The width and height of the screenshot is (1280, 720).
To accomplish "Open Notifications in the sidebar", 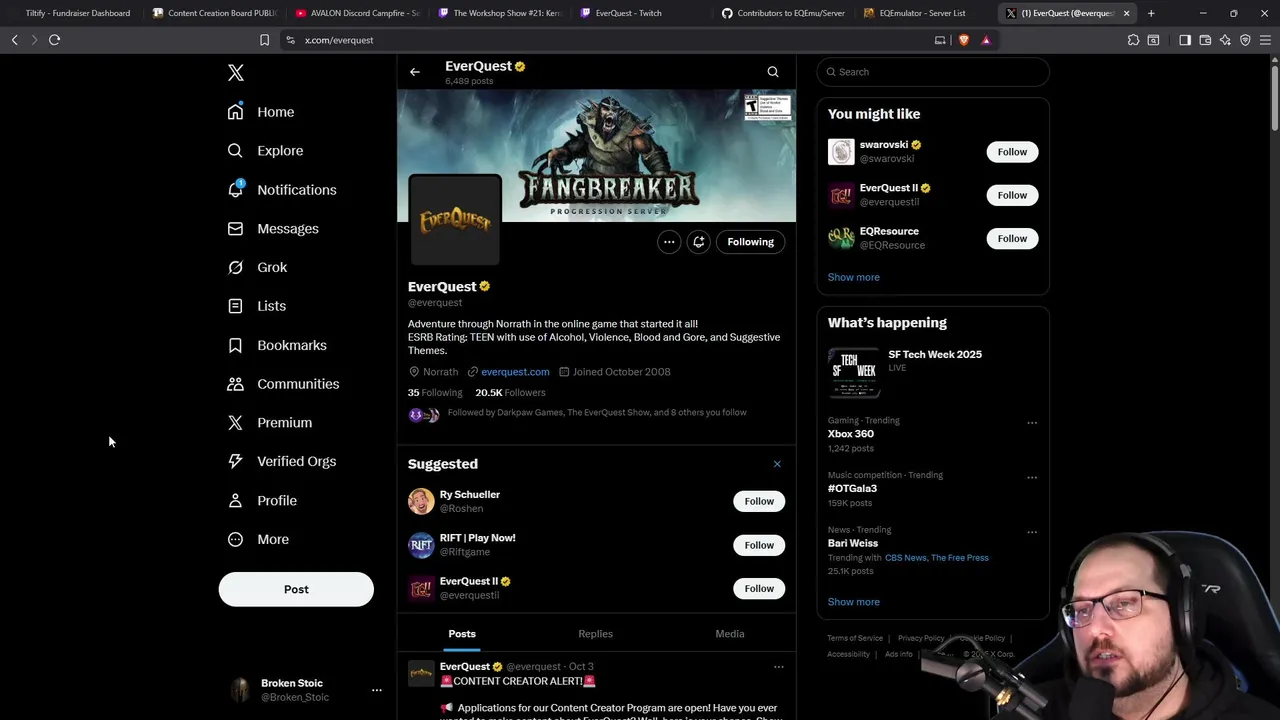I will coord(282,190).
